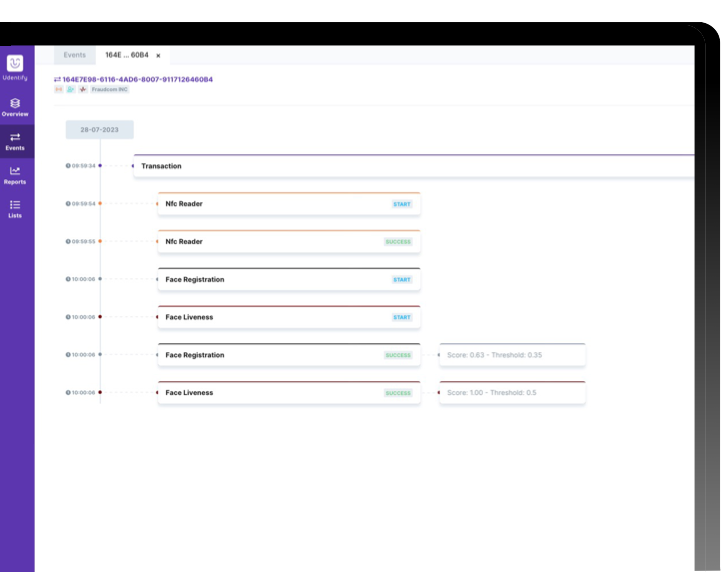The width and height of the screenshot is (724, 572).
Task: Click the Udentify logo icon
Action: point(15,64)
